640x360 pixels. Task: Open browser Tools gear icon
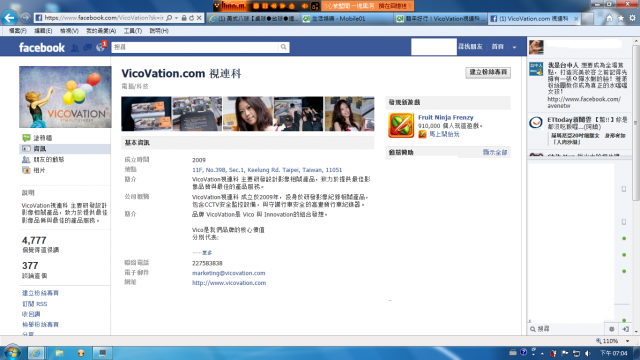(x=632, y=18)
